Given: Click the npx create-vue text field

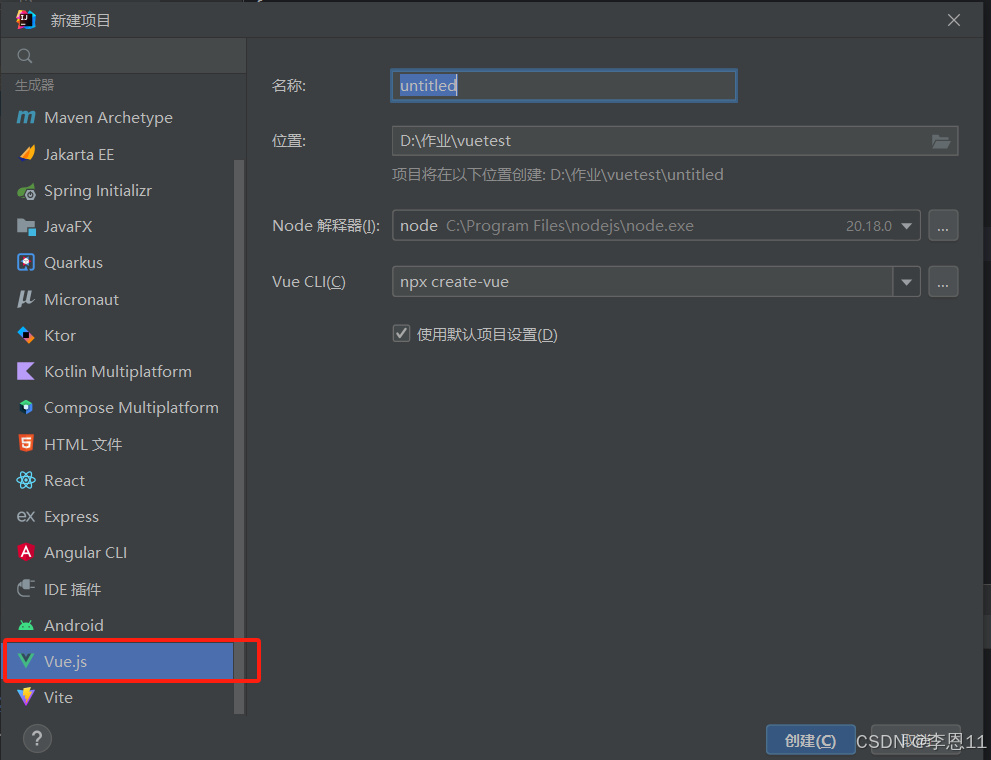Looking at the screenshot, I should (642, 282).
